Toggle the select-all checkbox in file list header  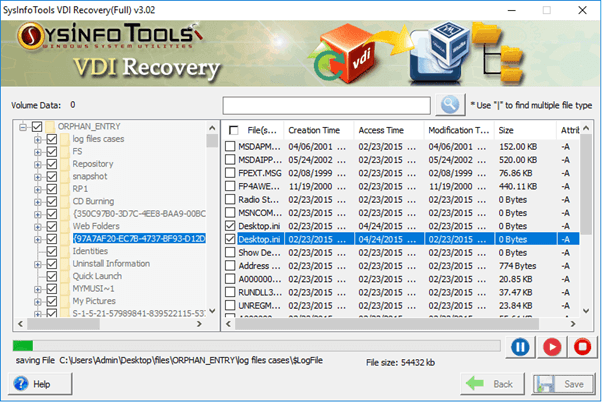[x=233, y=130]
